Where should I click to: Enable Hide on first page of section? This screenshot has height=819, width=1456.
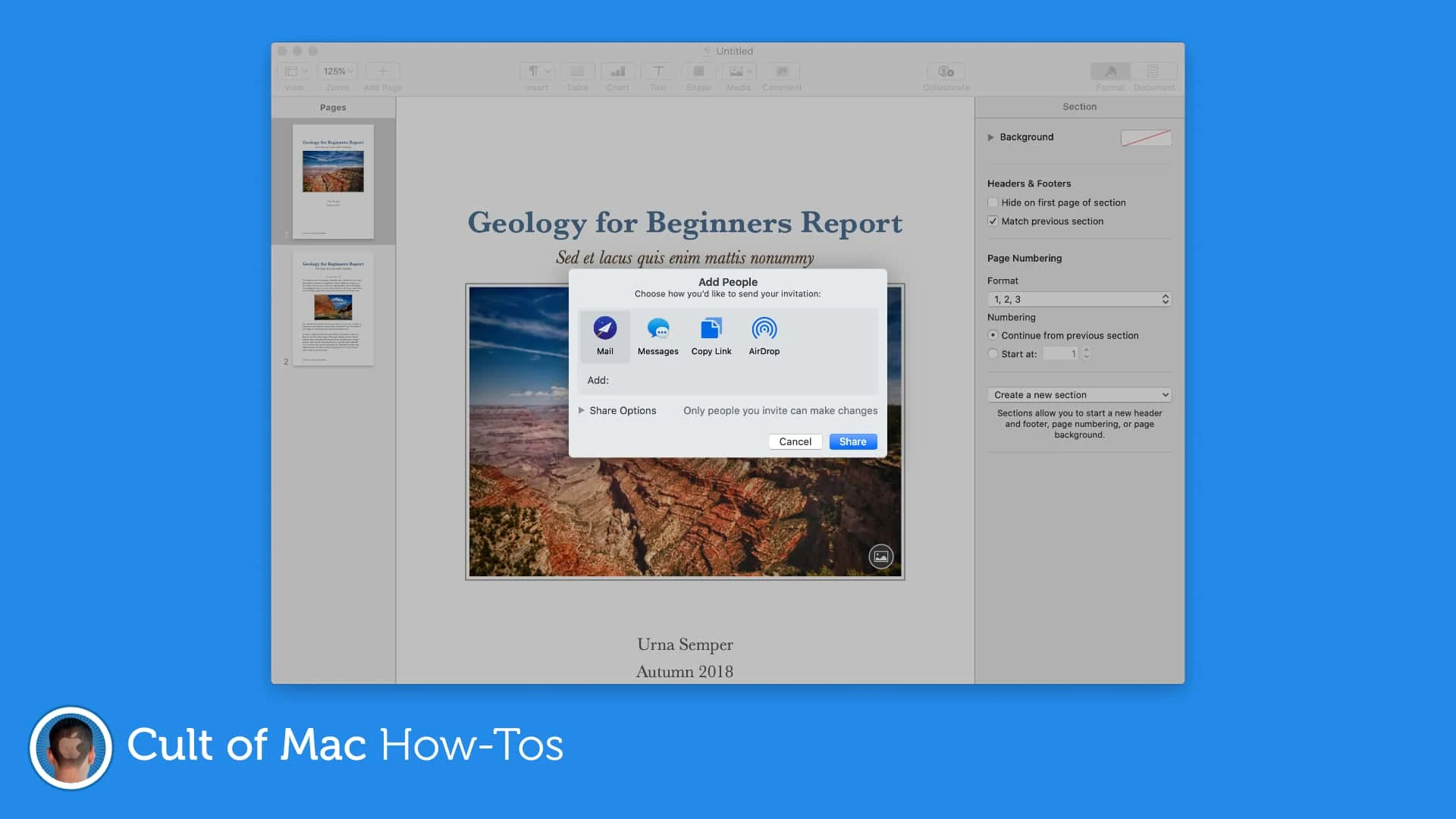pos(993,202)
